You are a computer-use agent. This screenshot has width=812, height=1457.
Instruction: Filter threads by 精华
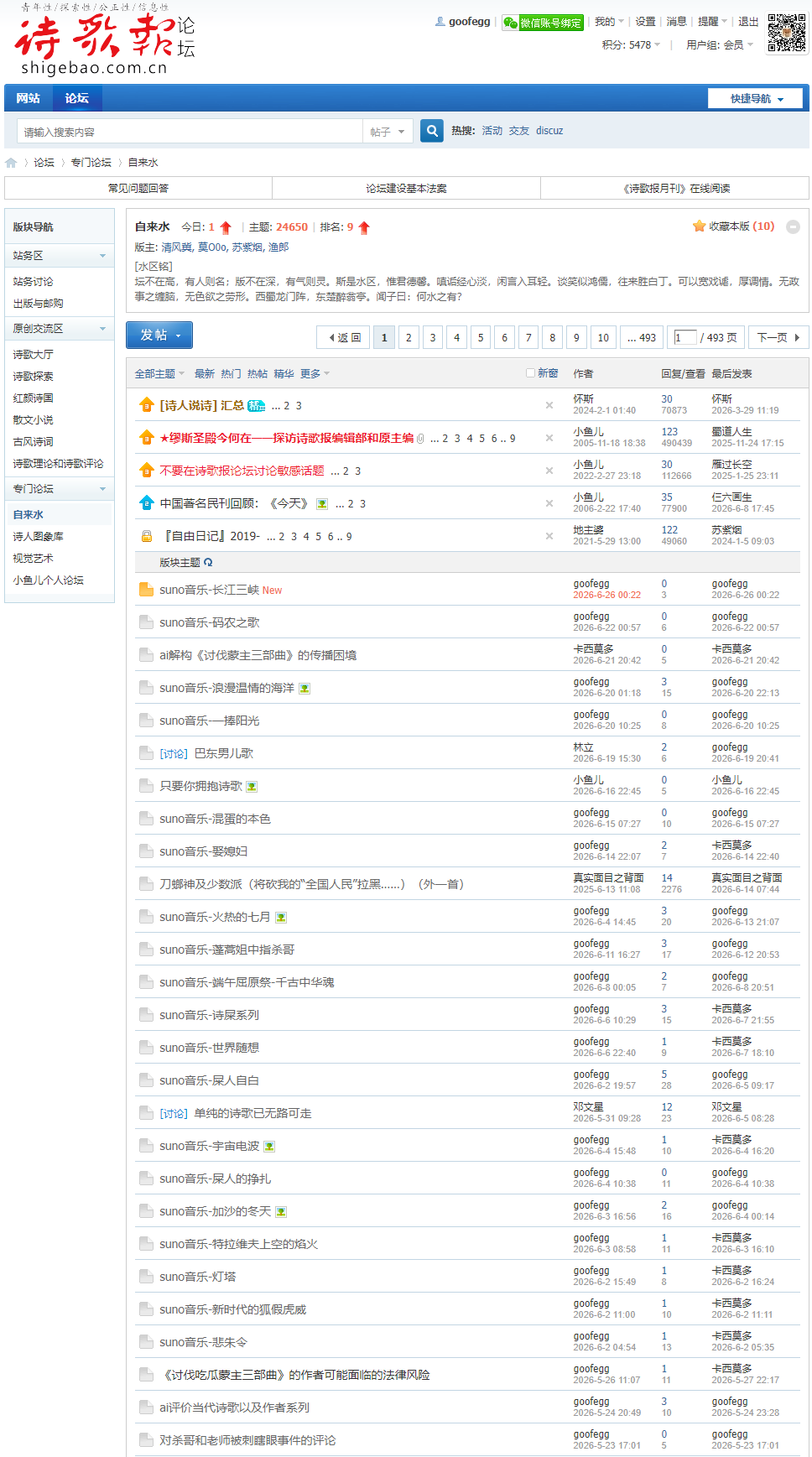[x=284, y=374]
